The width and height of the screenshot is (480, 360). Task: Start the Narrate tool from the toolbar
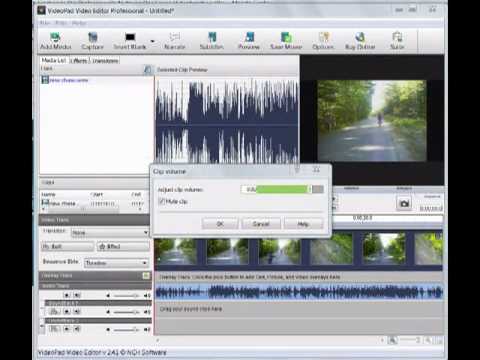[175, 41]
